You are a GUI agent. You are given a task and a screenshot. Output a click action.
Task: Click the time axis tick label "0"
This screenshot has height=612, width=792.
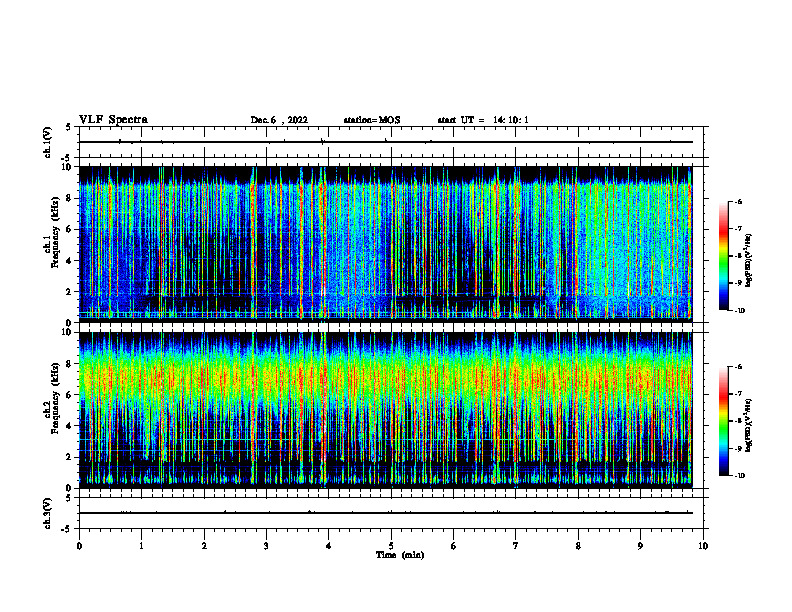click(79, 546)
